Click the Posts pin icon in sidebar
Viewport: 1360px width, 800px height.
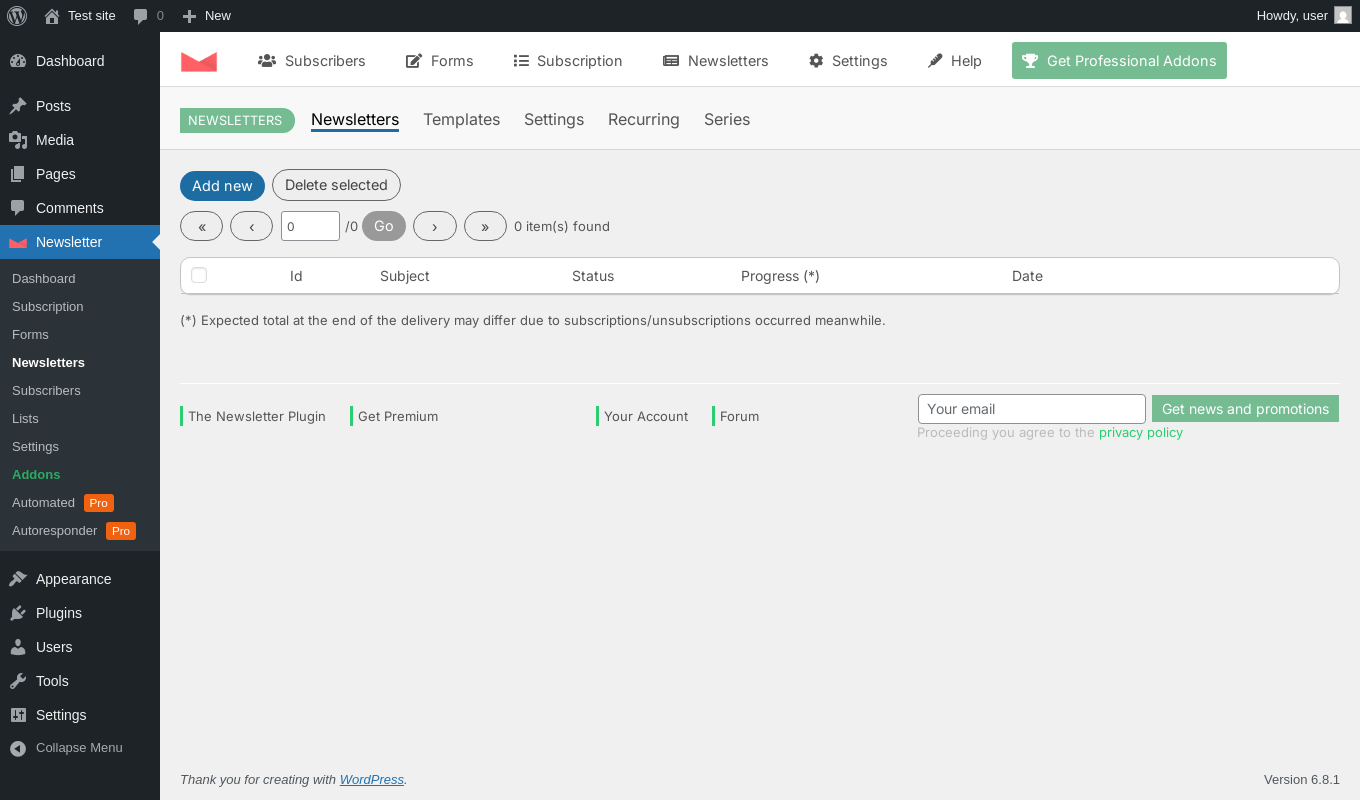pos(18,106)
